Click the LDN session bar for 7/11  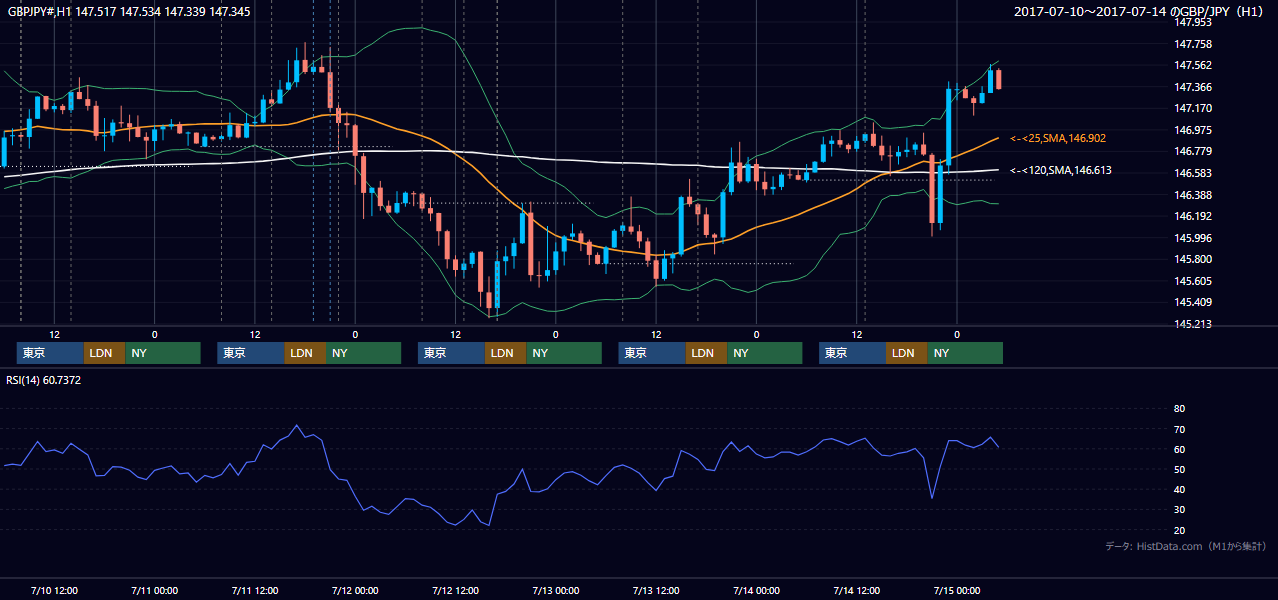tap(304, 353)
